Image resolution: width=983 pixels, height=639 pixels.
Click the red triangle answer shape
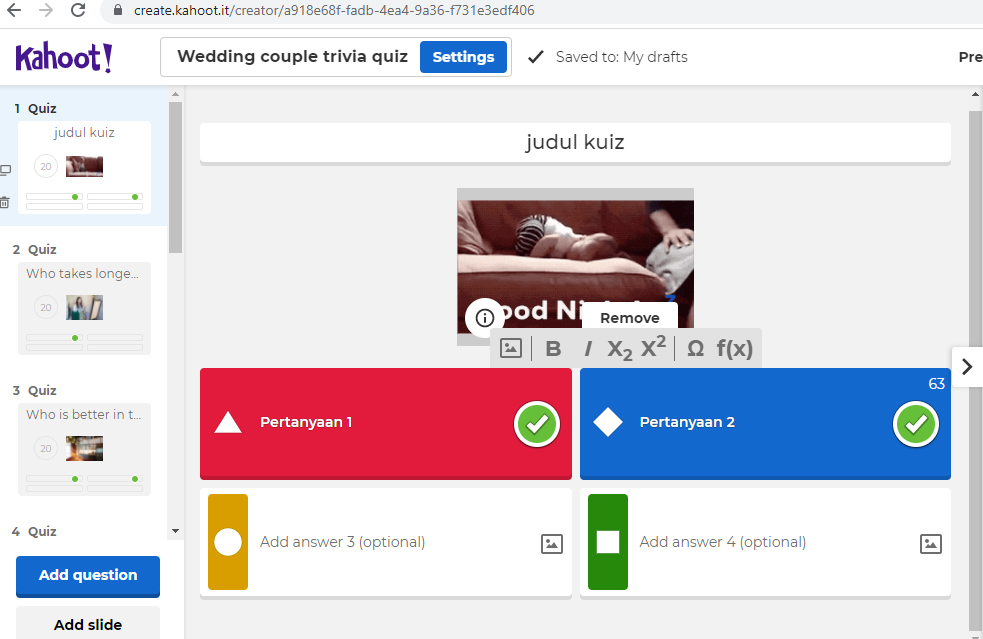click(228, 423)
